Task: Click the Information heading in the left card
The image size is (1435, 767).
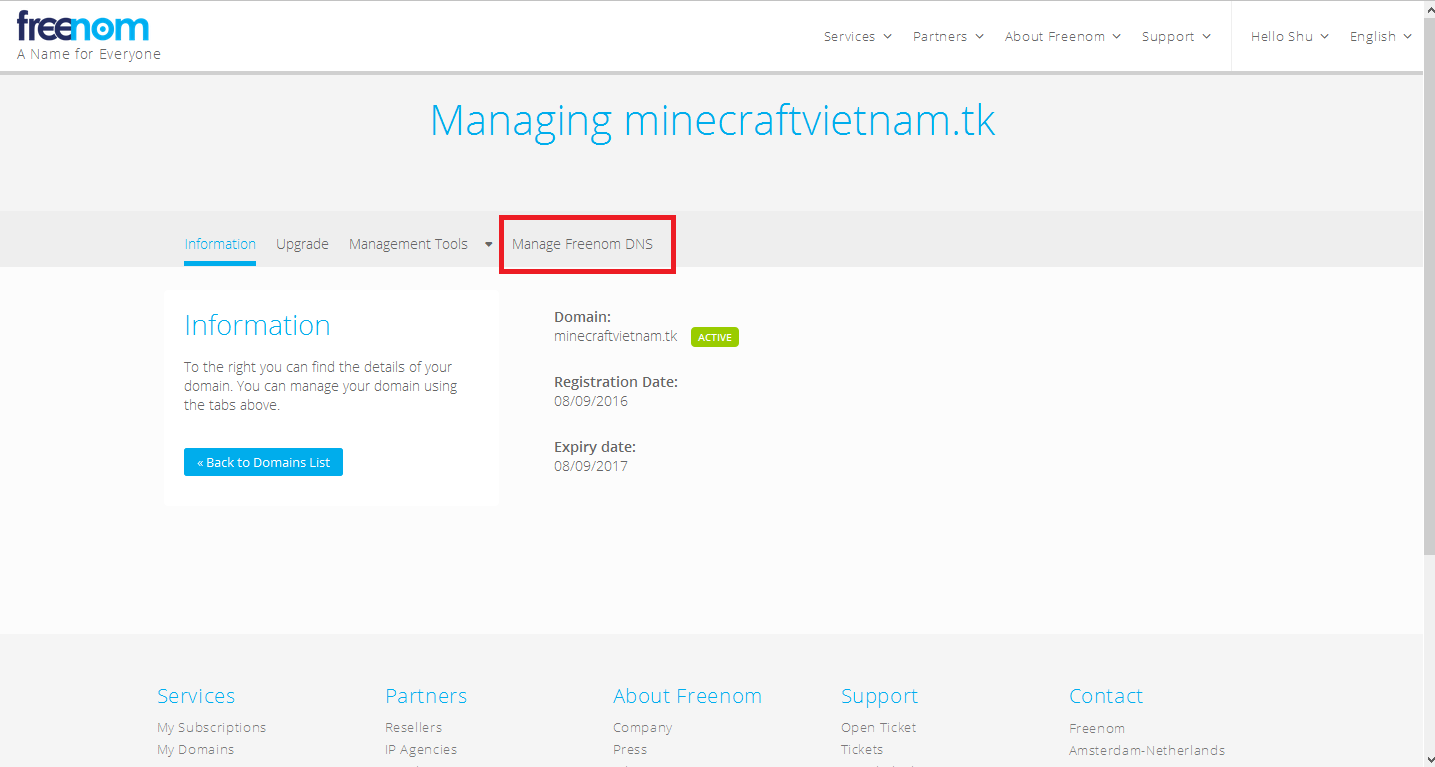Action: click(x=257, y=325)
